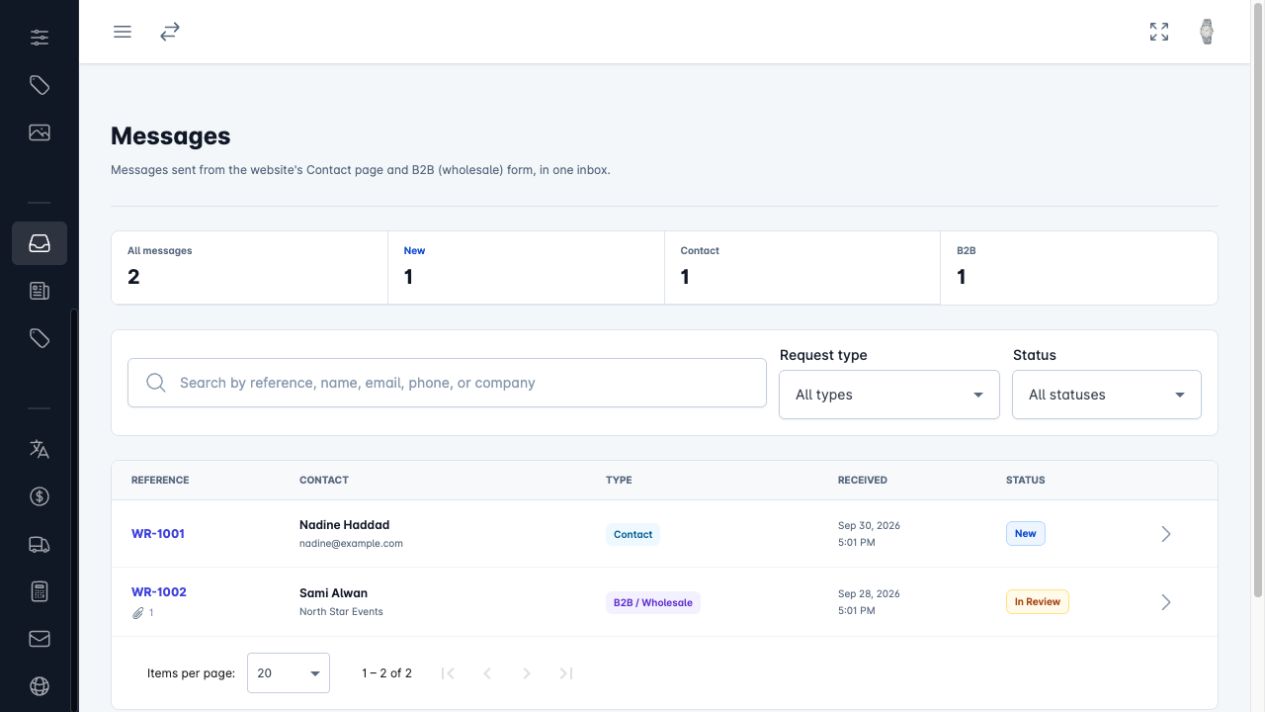Select the Contact stat tab
This screenshot has height=712, width=1265.
802,268
